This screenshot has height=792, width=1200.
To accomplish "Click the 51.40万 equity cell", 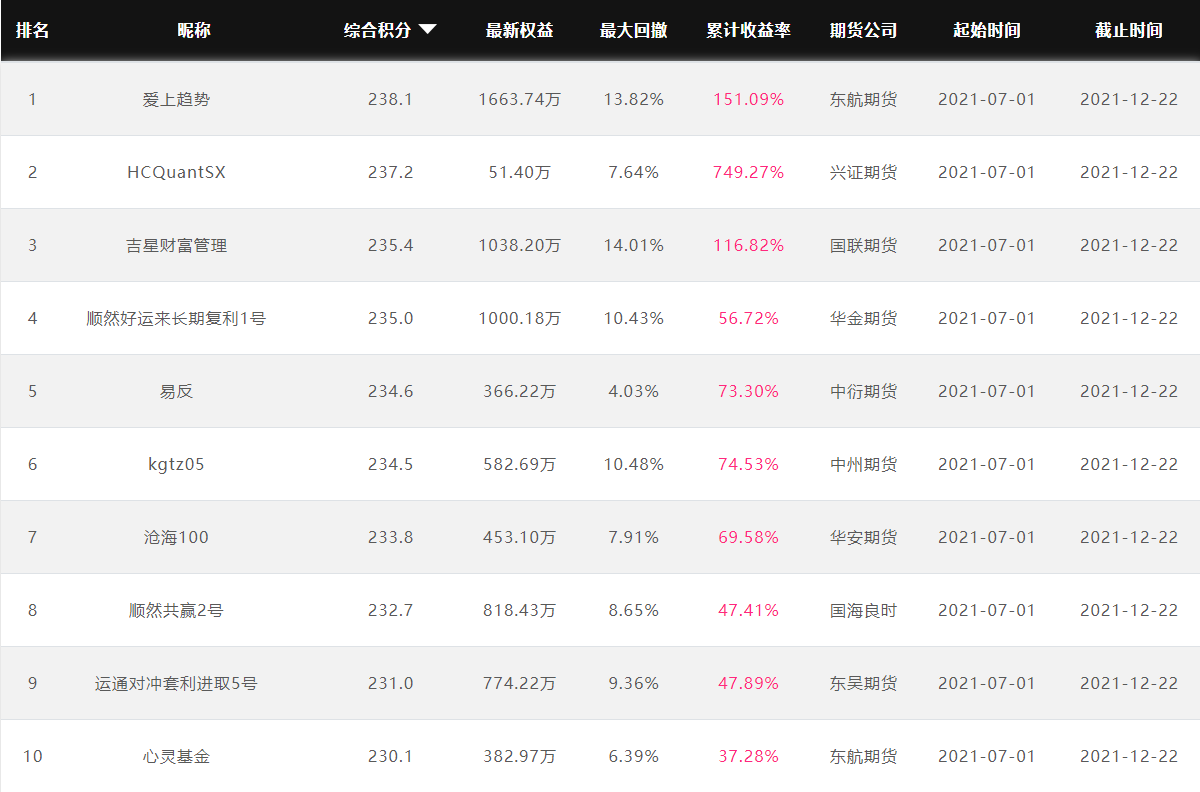I will pos(519,172).
